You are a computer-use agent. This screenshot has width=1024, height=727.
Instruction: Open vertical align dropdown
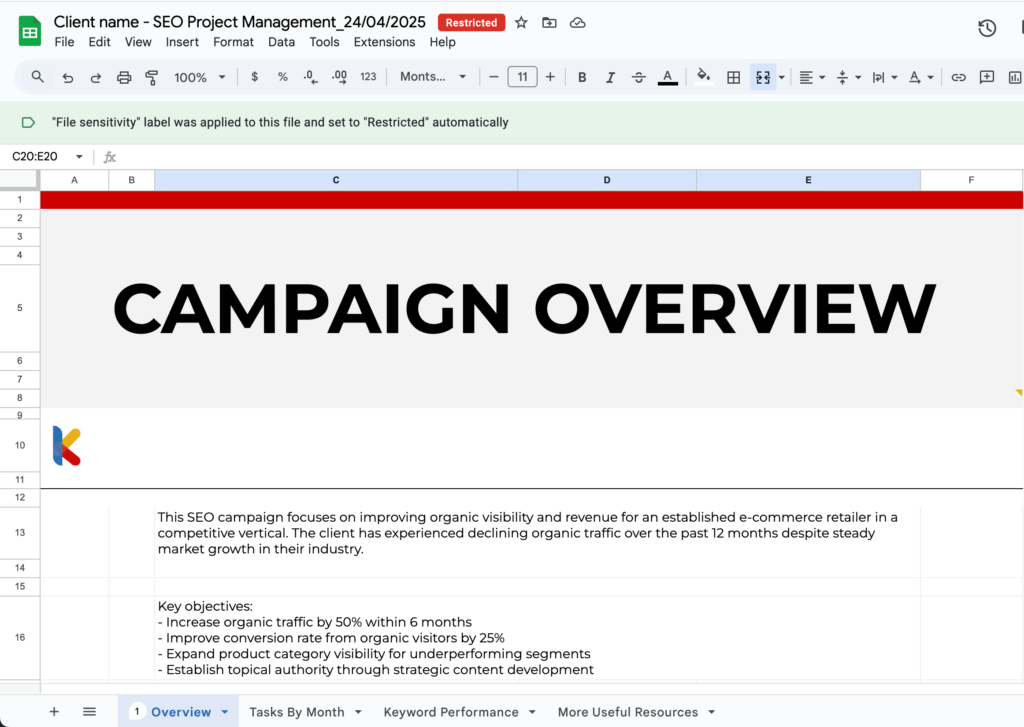coord(848,77)
